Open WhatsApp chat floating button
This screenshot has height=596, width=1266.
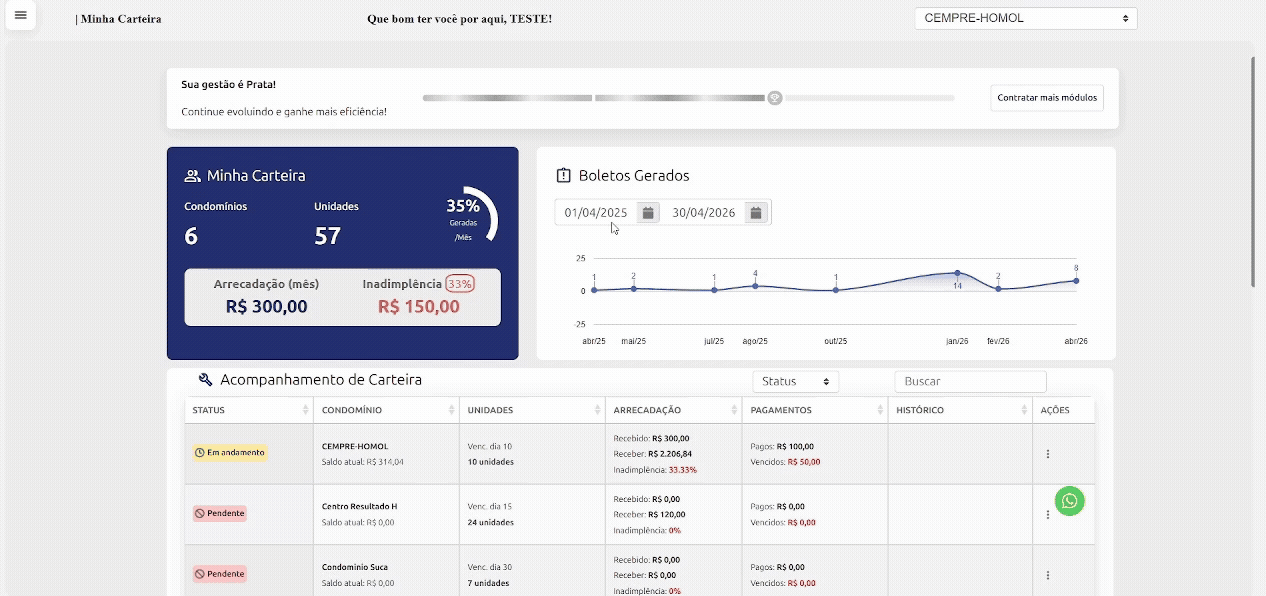[x=1069, y=501]
